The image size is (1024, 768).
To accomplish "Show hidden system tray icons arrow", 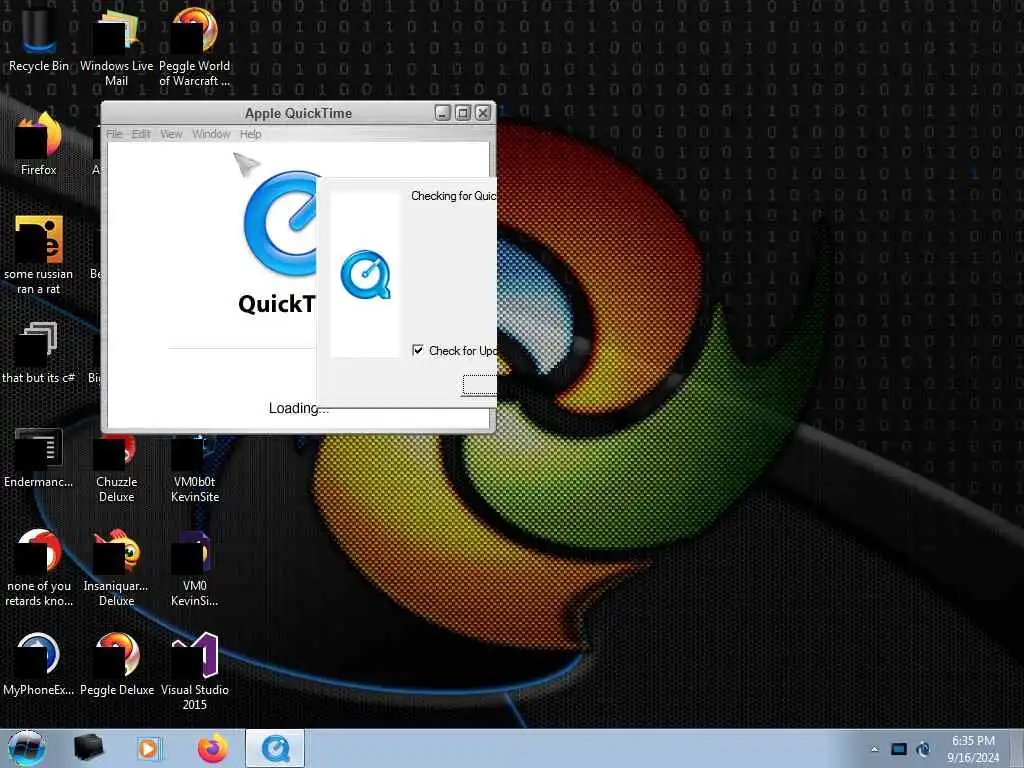I will [x=874, y=749].
